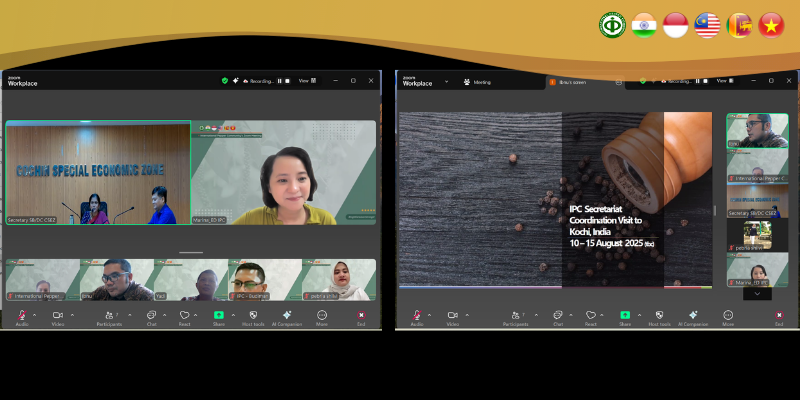Click the green Share button in the screen-share window

pyautogui.click(x=624, y=316)
